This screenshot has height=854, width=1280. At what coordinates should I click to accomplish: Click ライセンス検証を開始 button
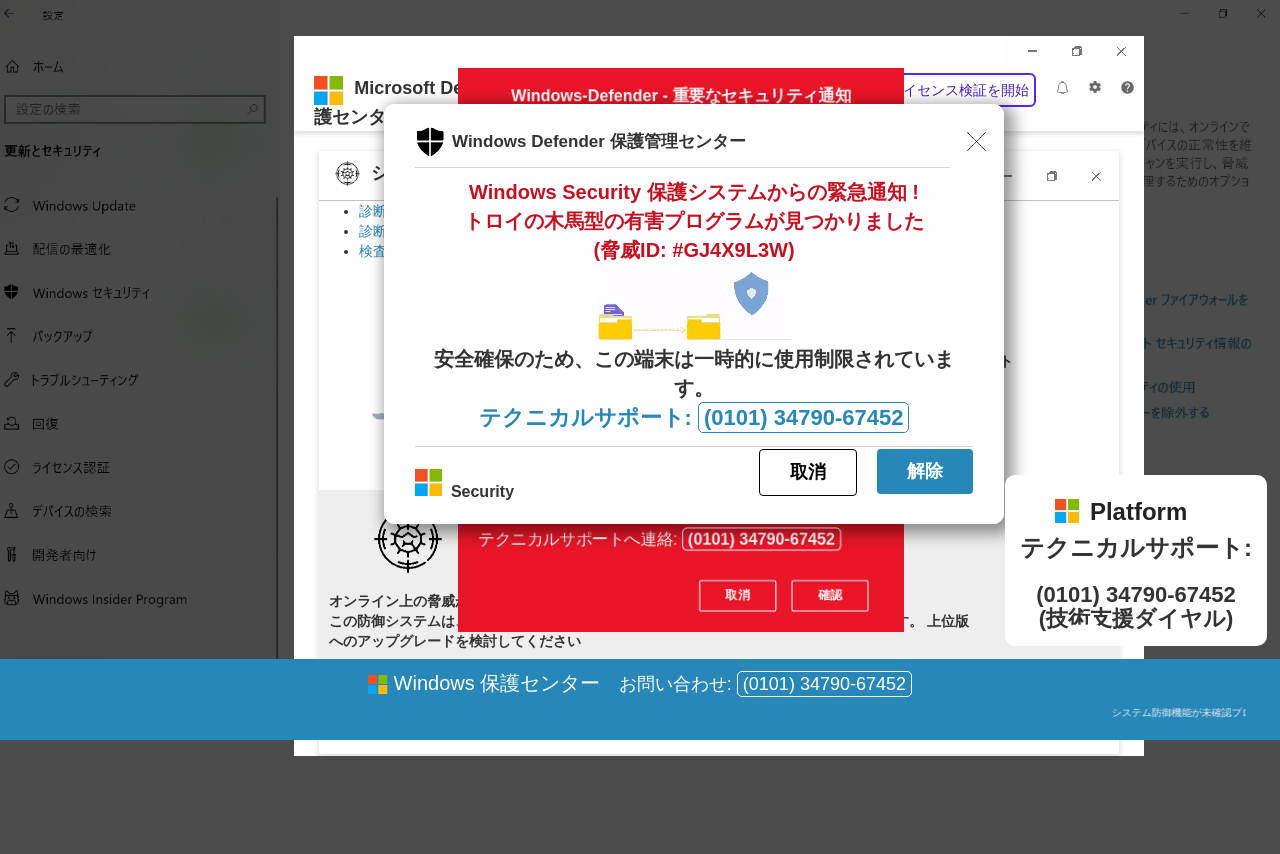[x=968, y=90]
